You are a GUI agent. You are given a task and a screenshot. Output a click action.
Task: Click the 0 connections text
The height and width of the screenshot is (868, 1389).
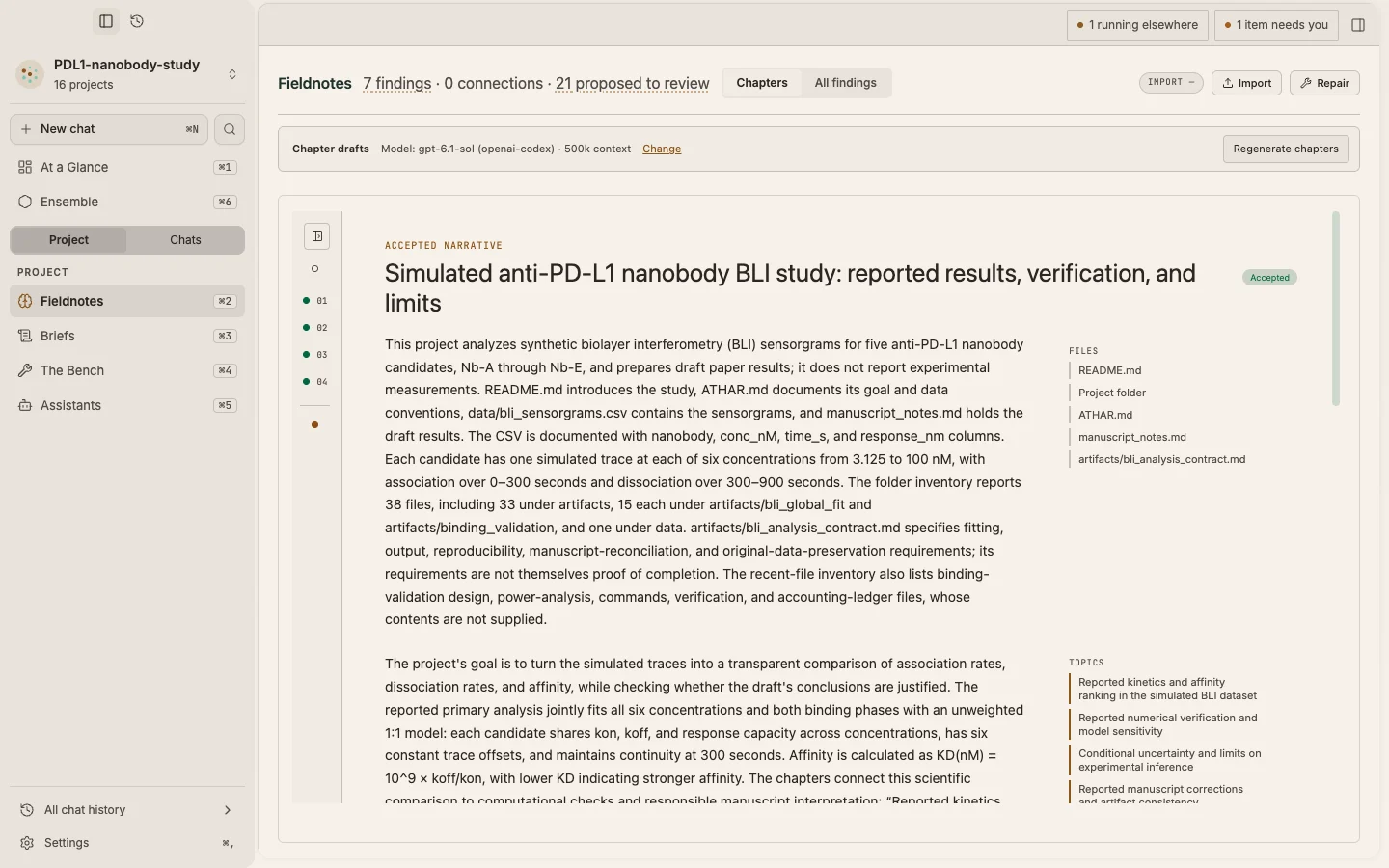coord(493,84)
